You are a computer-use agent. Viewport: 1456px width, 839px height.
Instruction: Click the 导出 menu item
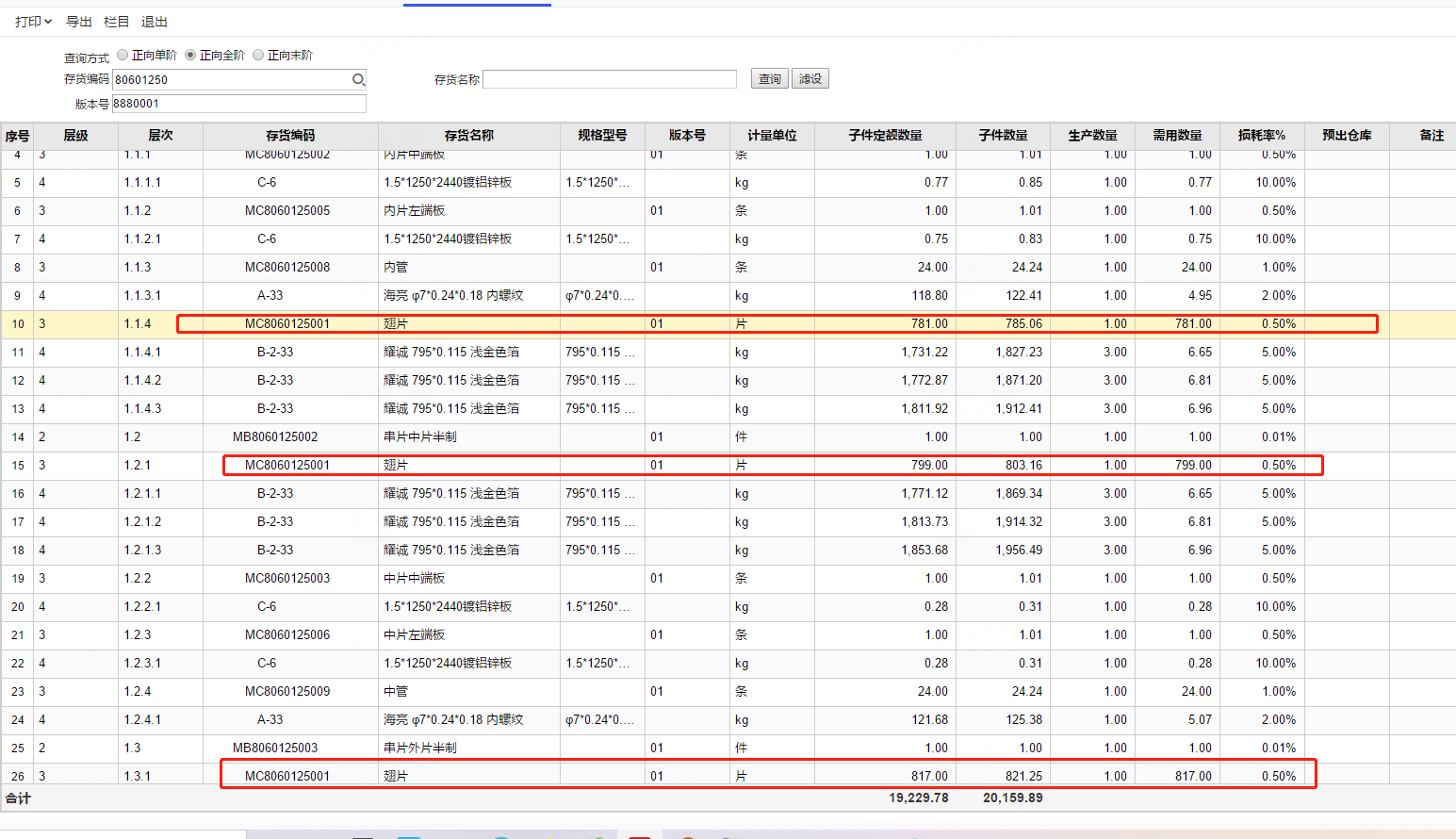pos(79,22)
